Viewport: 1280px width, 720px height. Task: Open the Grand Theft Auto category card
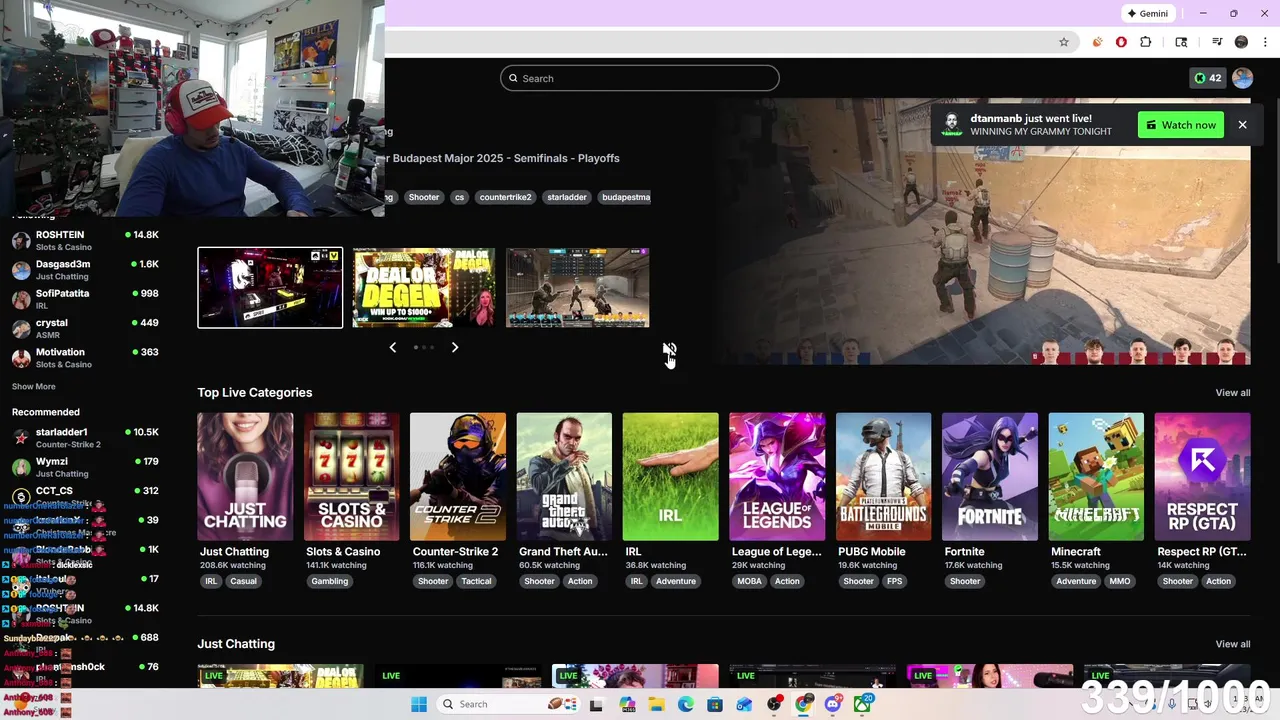(564, 477)
